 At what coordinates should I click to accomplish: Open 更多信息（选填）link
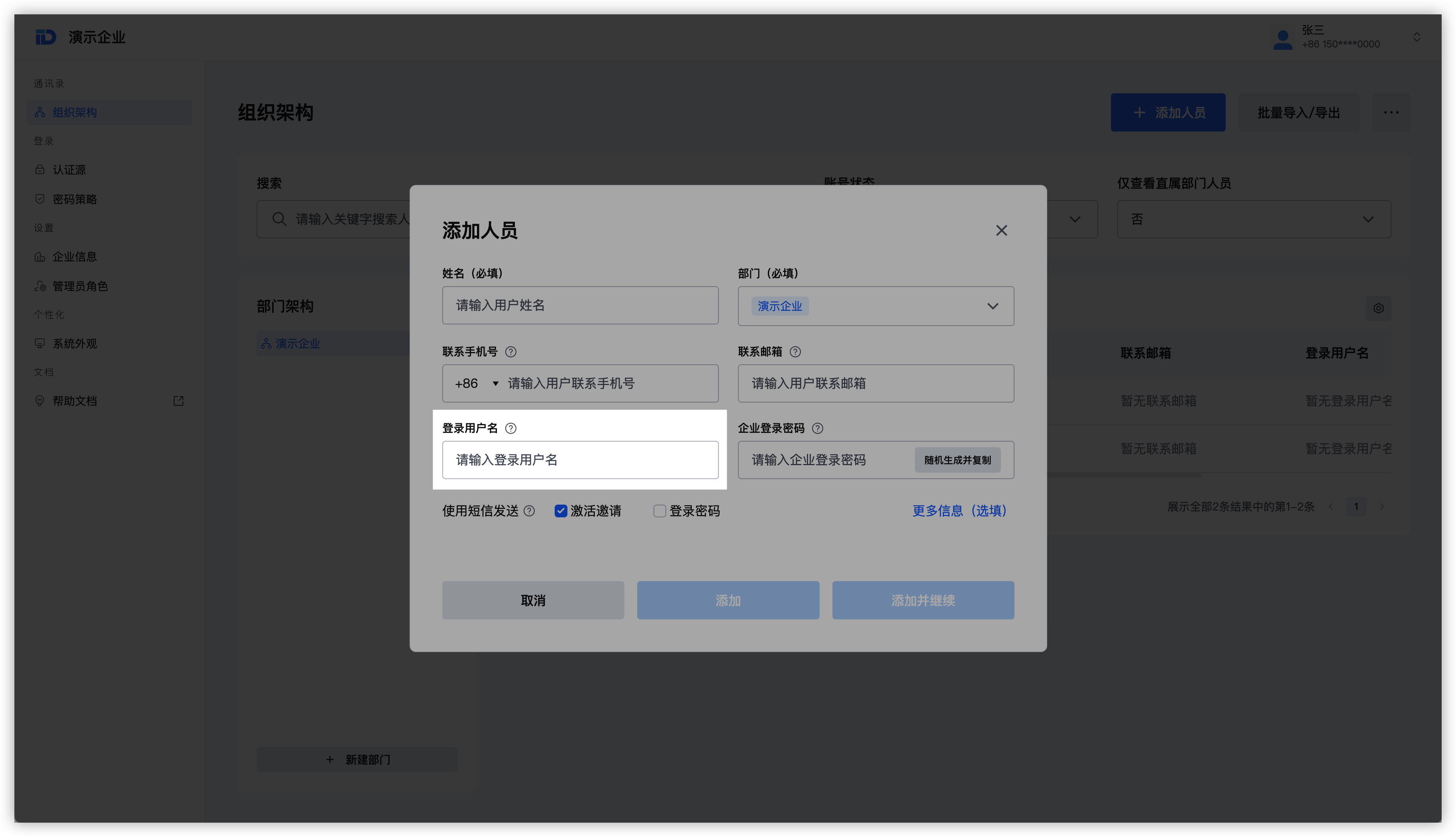(x=960, y=511)
